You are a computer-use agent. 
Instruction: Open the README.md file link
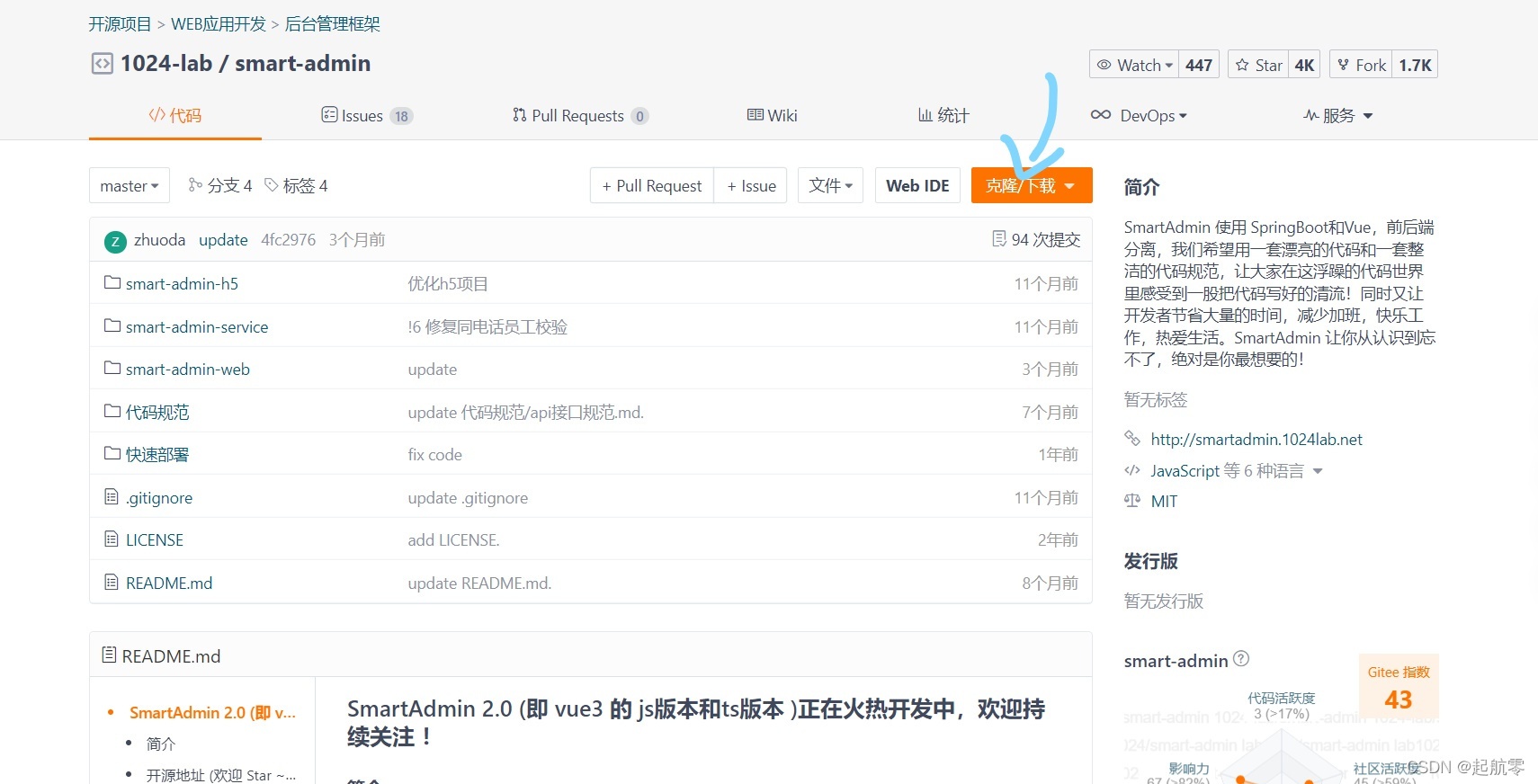169,583
